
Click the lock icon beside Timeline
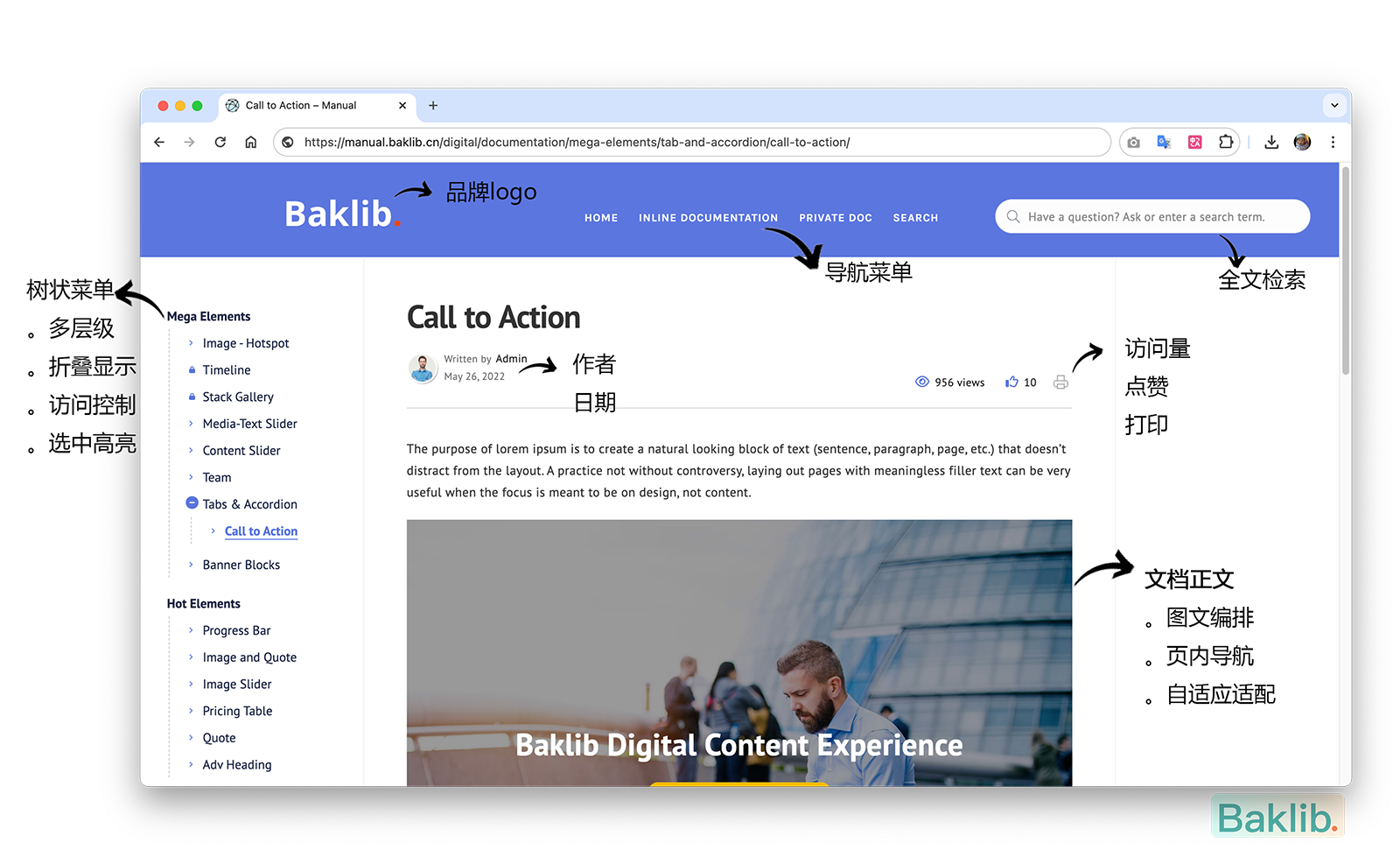point(192,370)
